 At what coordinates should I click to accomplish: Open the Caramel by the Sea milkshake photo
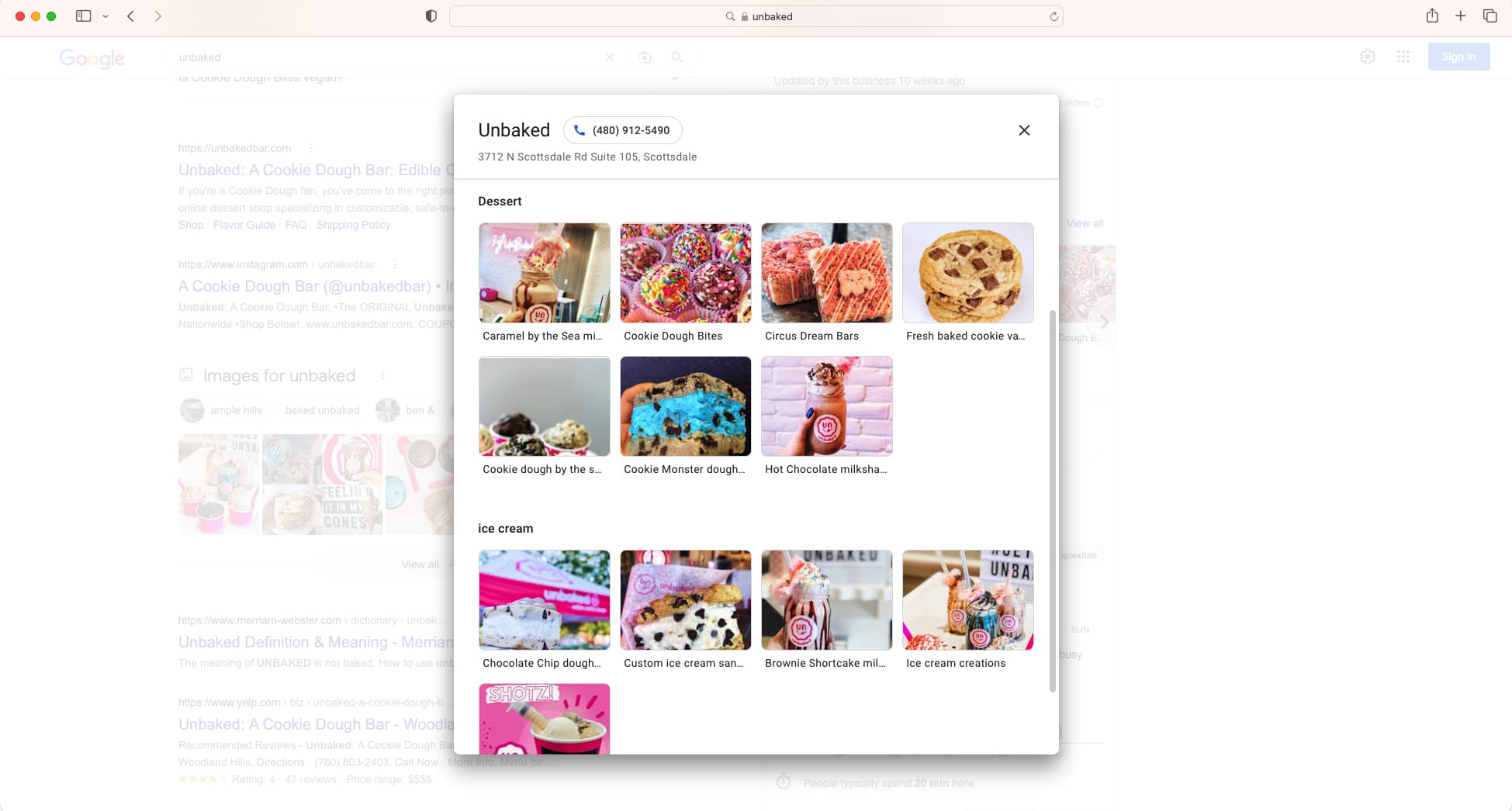[544, 273]
